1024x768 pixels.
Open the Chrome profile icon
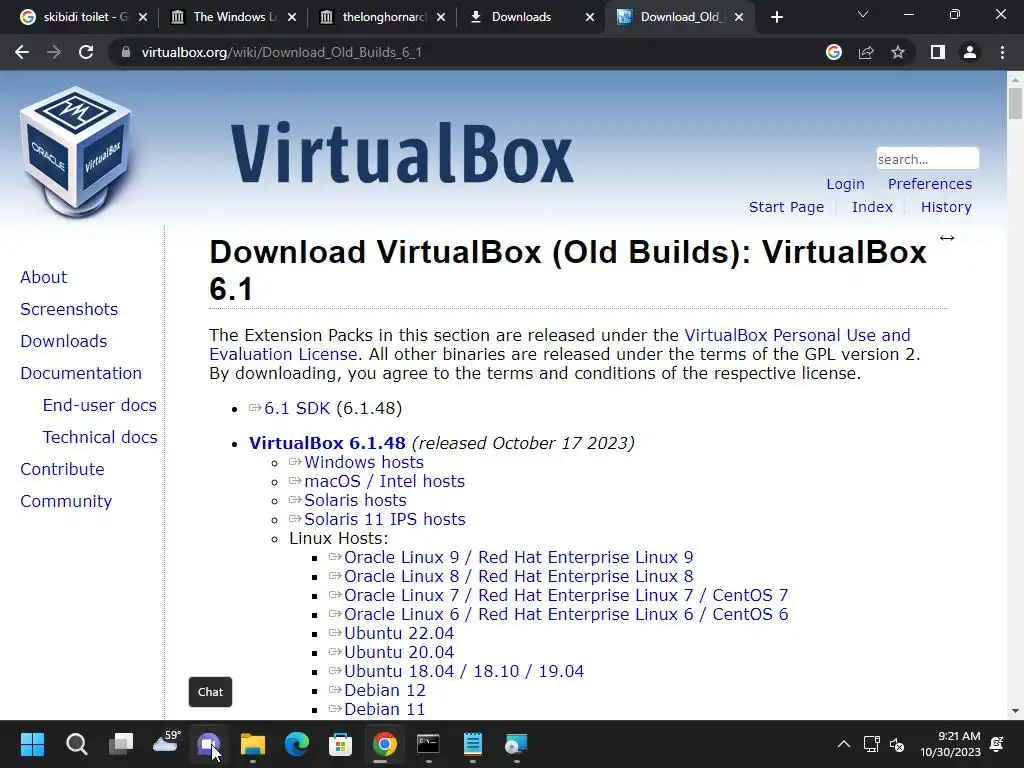click(970, 52)
